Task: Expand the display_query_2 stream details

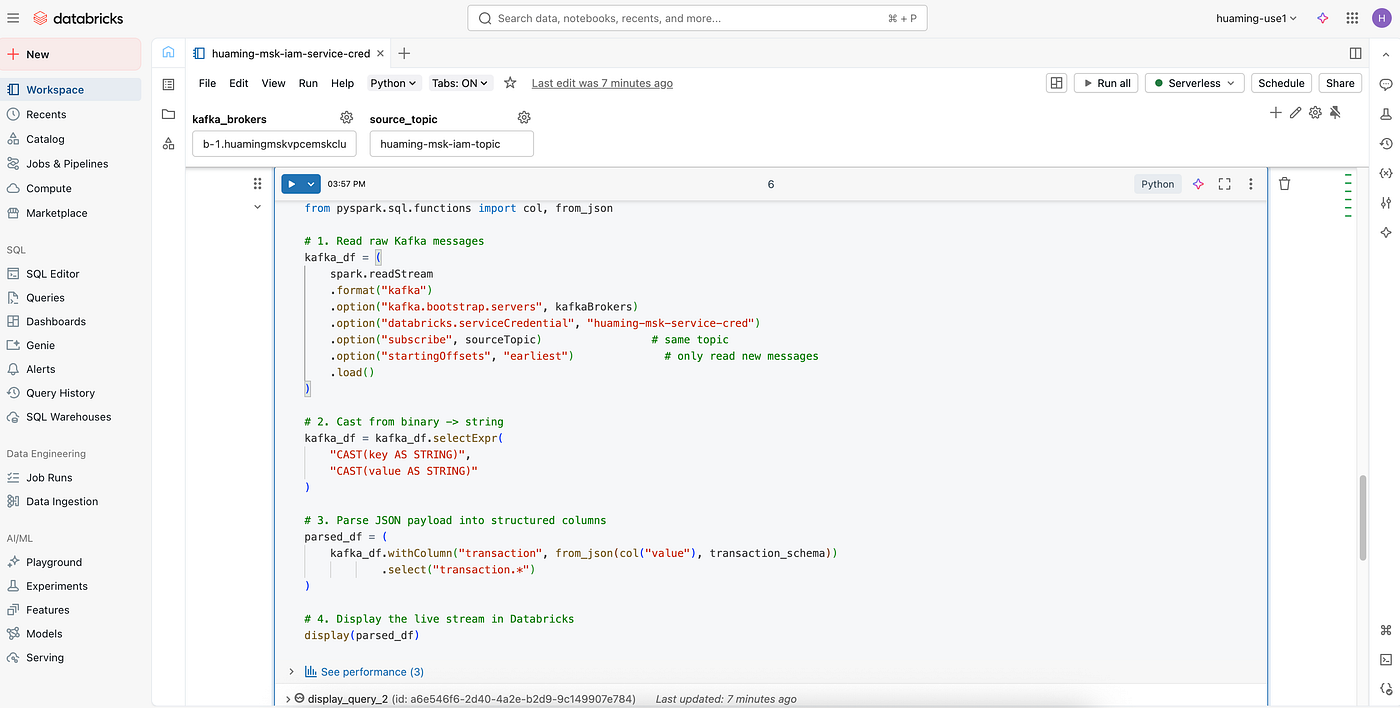Action: (x=288, y=699)
